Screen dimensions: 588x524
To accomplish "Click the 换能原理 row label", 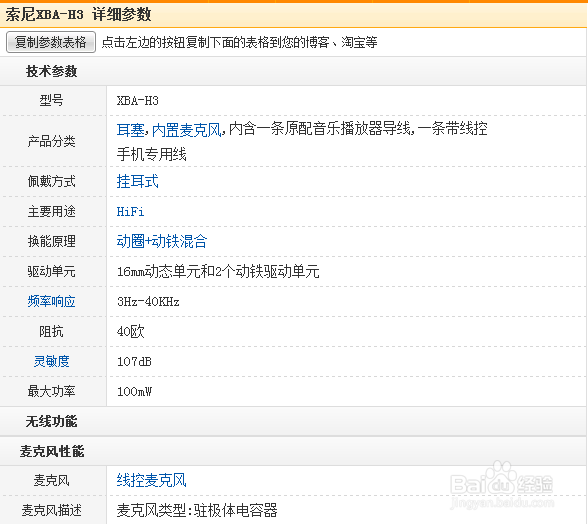I will click(x=51, y=241).
